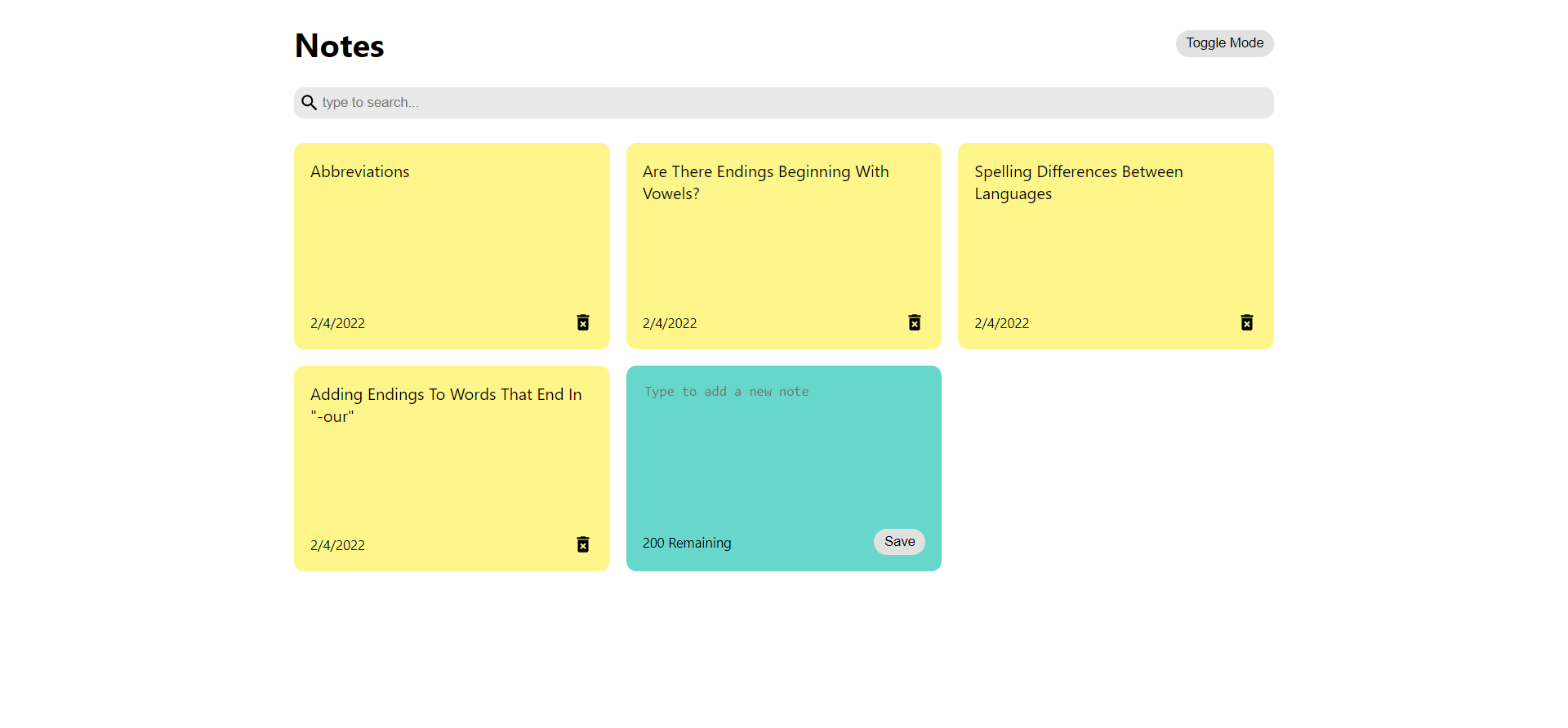The width and height of the screenshot is (1568, 728).
Task: Click the "Adding Endings To Words" note text
Action: coord(446,405)
